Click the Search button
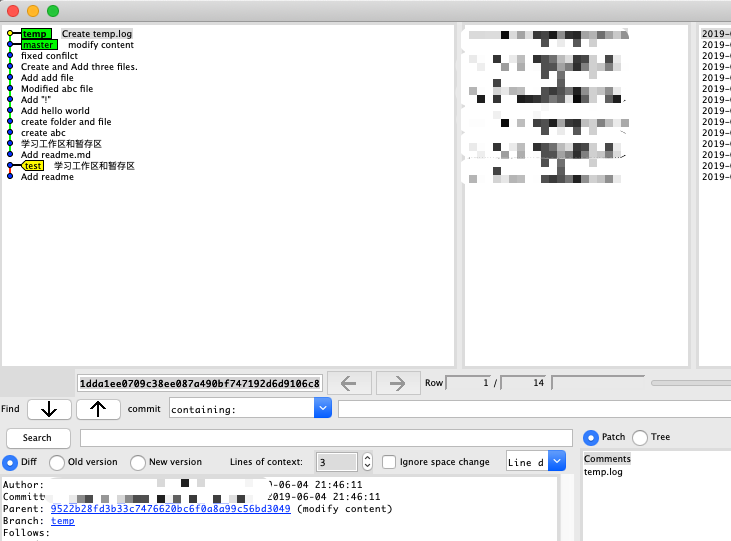This screenshot has height=541, width=731. click(x=38, y=438)
